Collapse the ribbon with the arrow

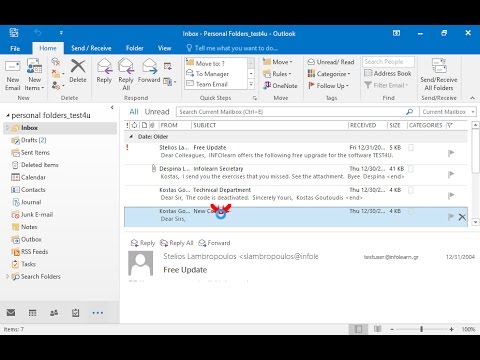[472, 98]
